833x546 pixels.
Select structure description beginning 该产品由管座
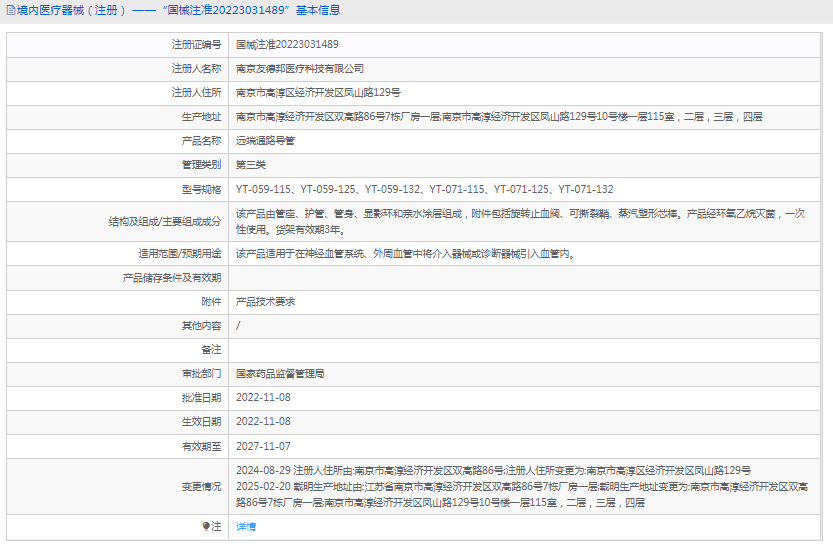pyautogui.click(x=521, y=221)
